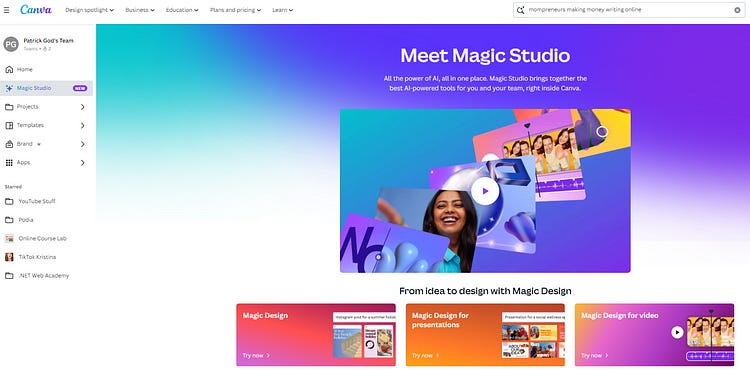
Task: Click the .NET Web Academy folder icon
Action: (x=9, y=276)
